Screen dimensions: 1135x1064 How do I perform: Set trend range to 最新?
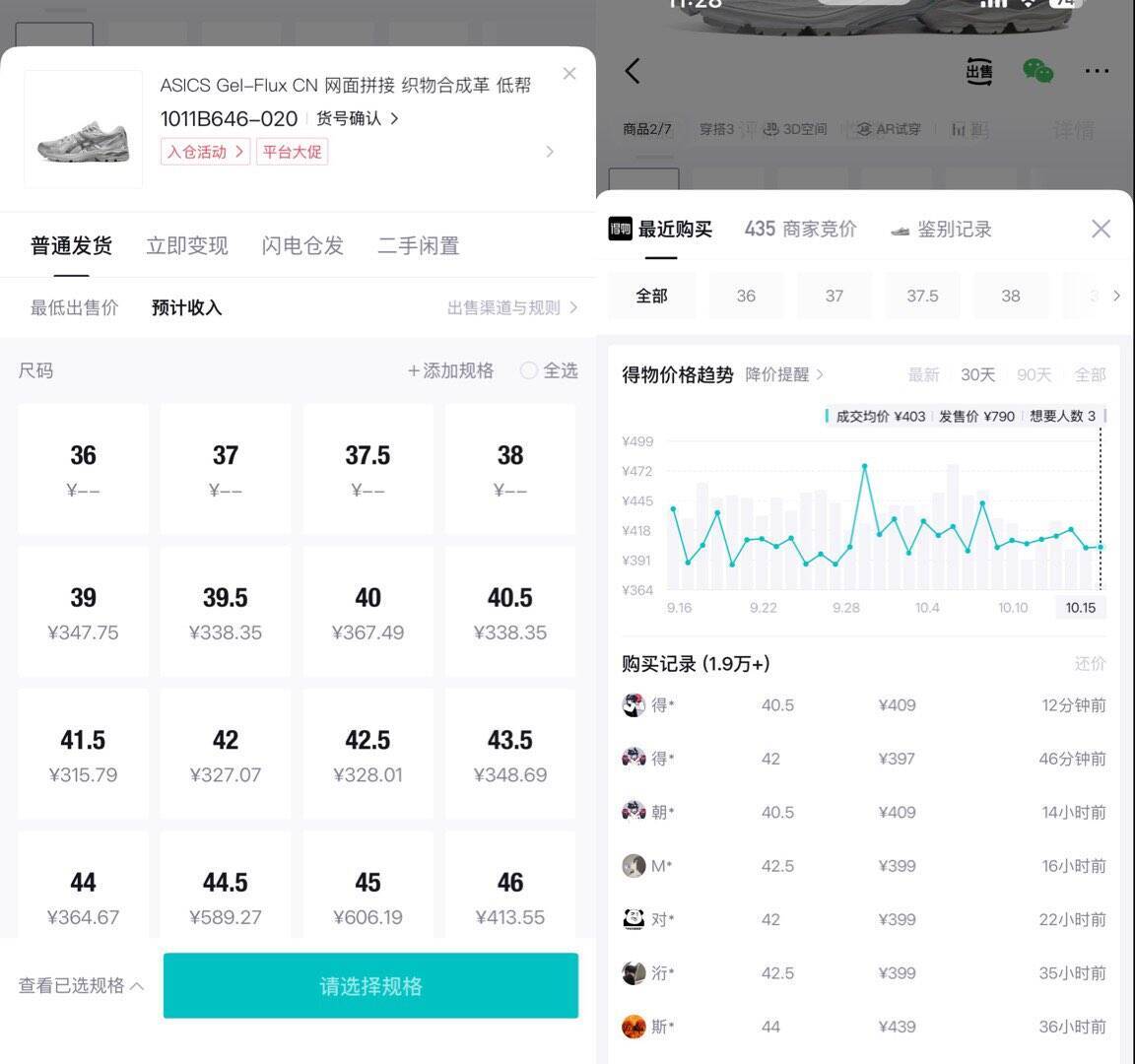point(923,374)
